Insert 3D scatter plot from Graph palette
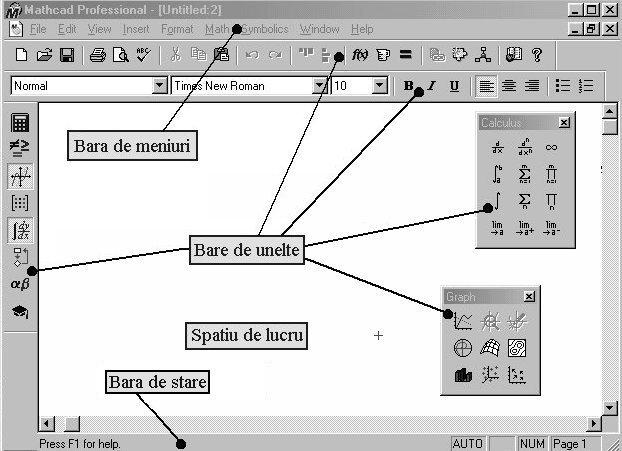The width and height of the screenshot is (622, 451). pos(490,374)
